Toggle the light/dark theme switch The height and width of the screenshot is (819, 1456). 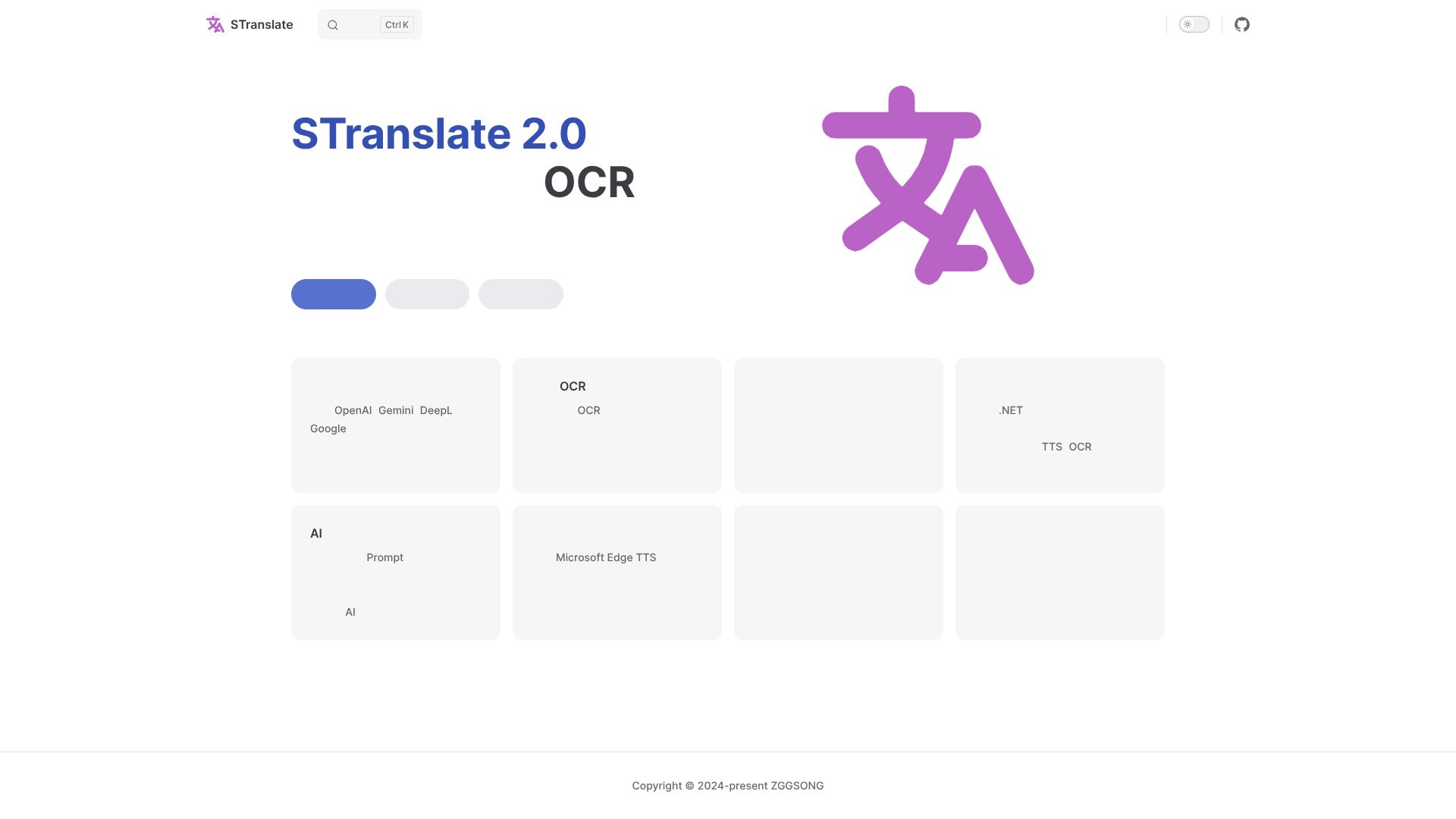point(1194,24)
